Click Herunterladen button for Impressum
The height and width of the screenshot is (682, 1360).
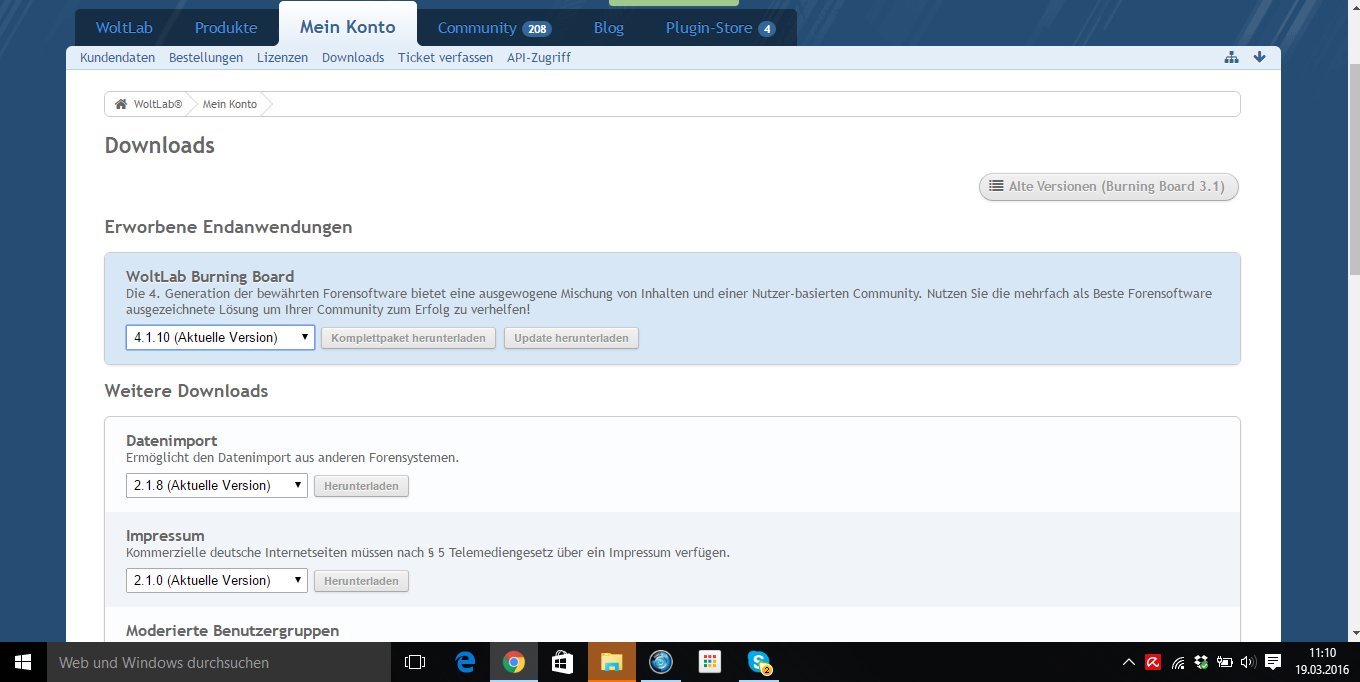361,581
